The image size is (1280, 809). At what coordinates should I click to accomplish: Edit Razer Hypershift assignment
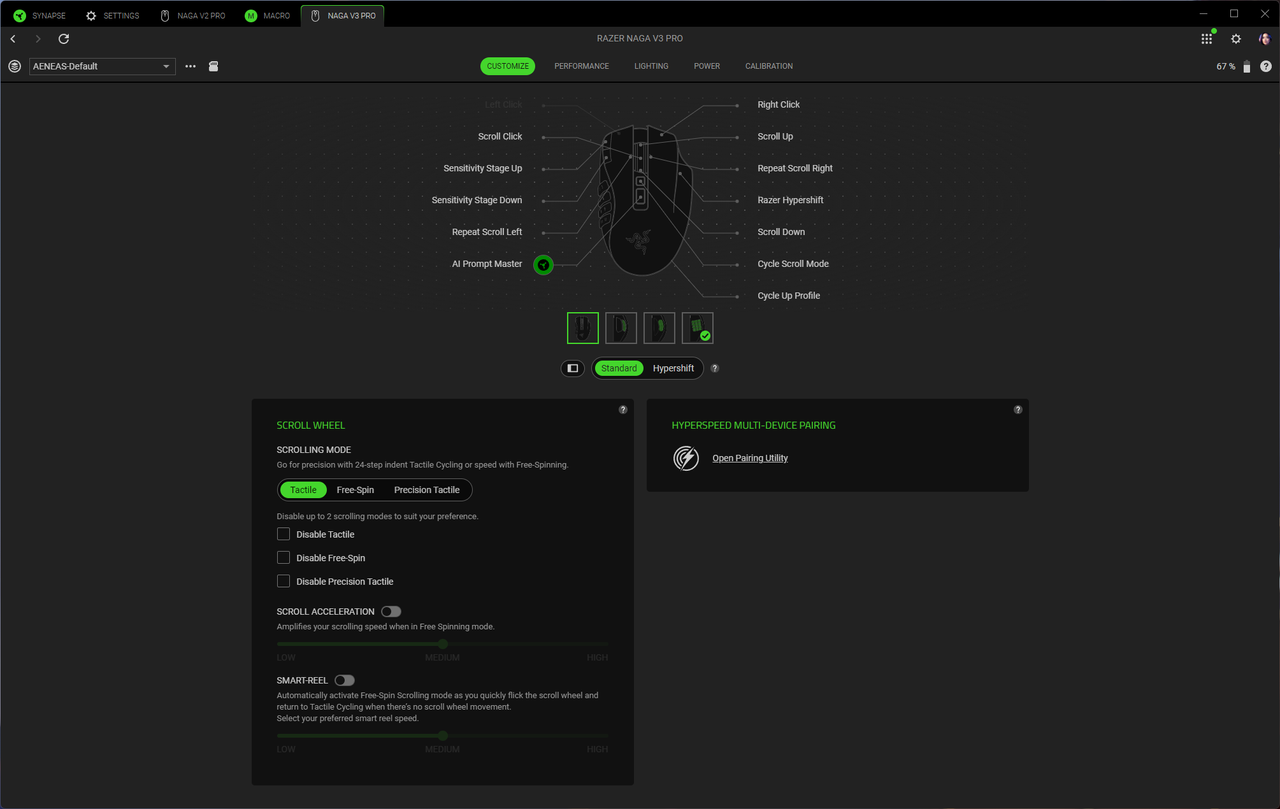[x=790, y=200]
